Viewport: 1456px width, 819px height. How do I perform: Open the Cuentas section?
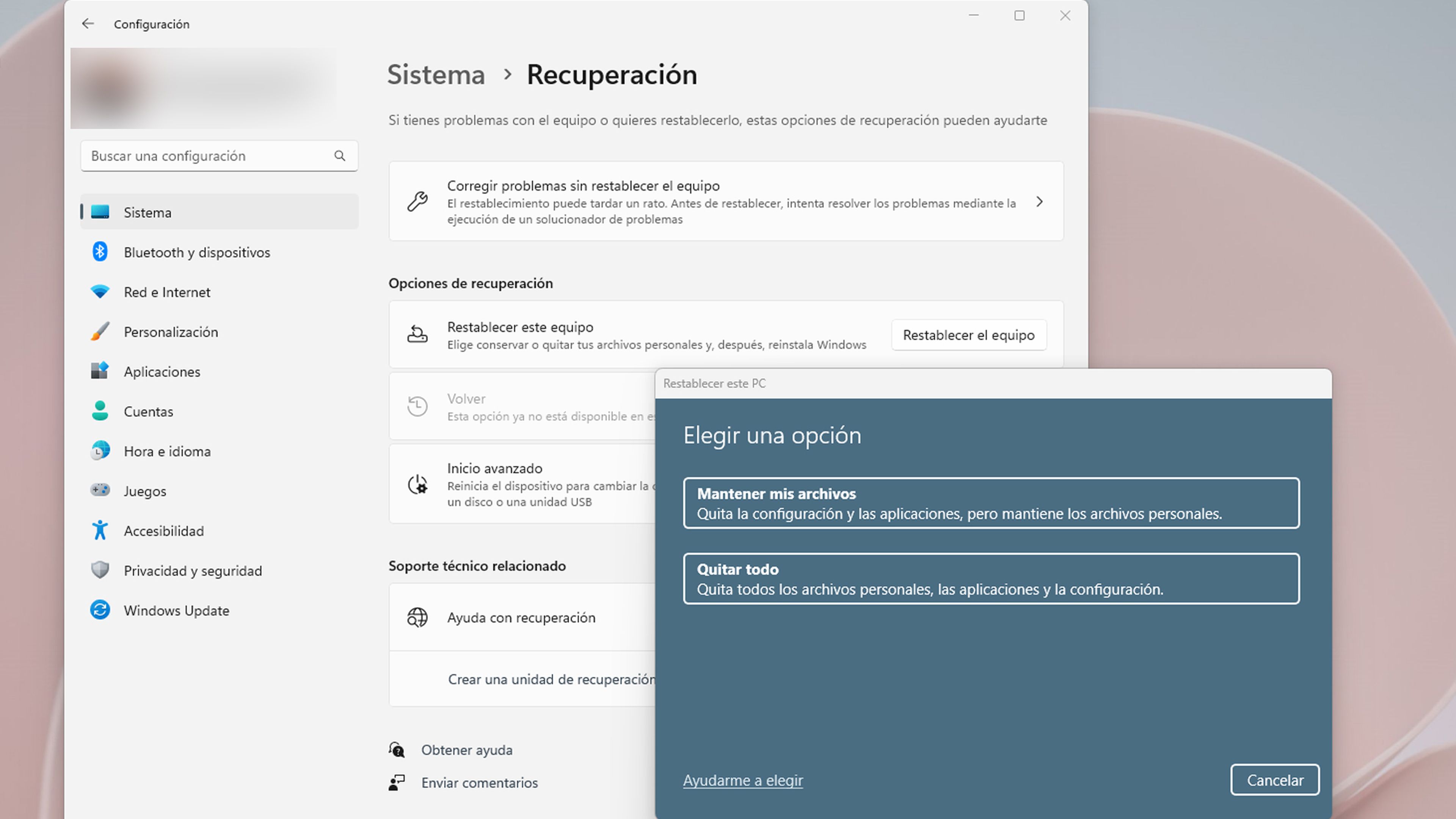[x=219, y=411]
